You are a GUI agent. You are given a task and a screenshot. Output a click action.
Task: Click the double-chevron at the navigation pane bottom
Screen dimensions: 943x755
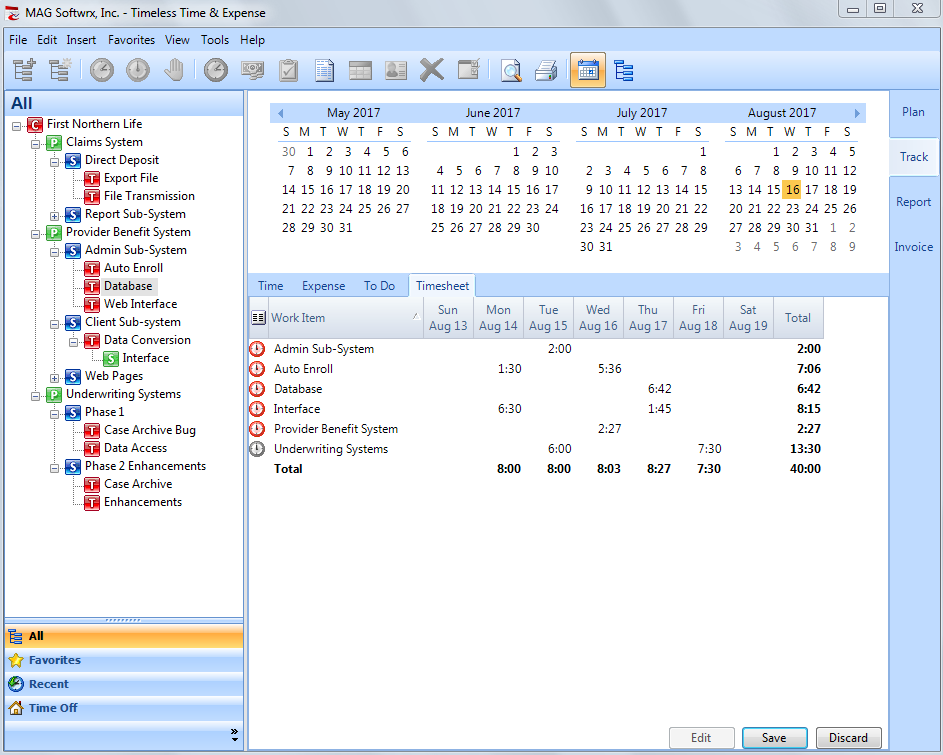[x=234, y=734]
